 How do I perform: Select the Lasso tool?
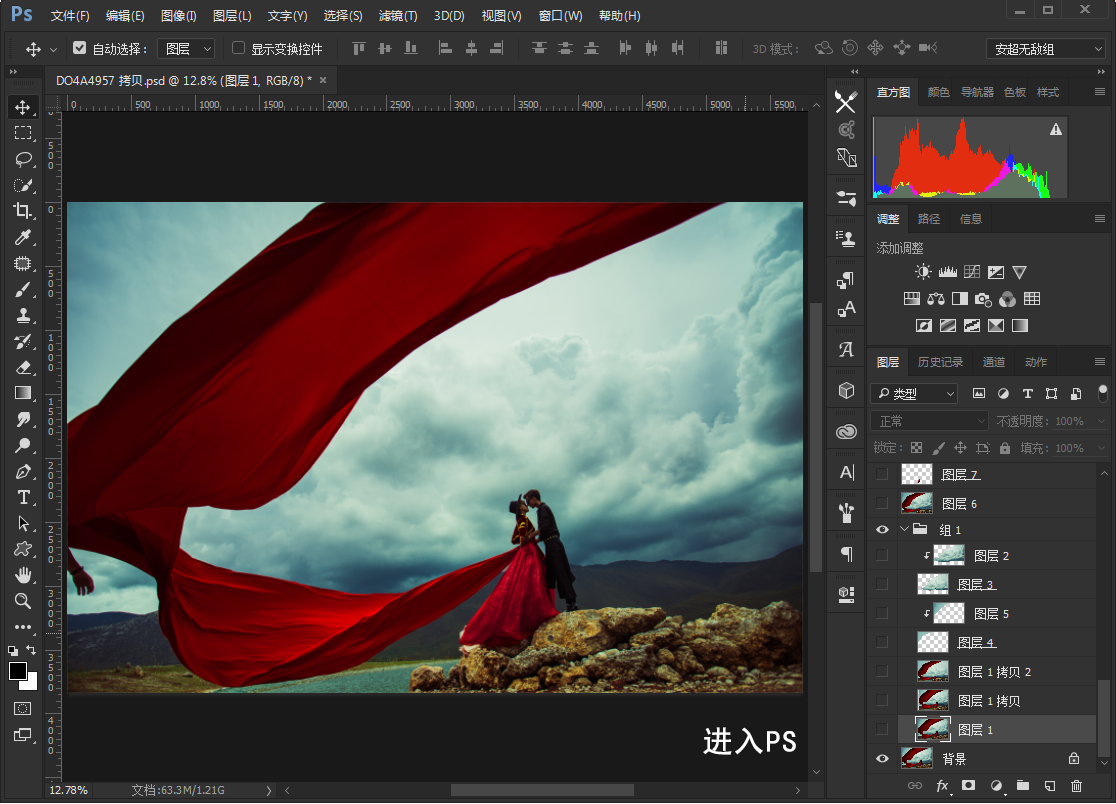pos(23,159)
